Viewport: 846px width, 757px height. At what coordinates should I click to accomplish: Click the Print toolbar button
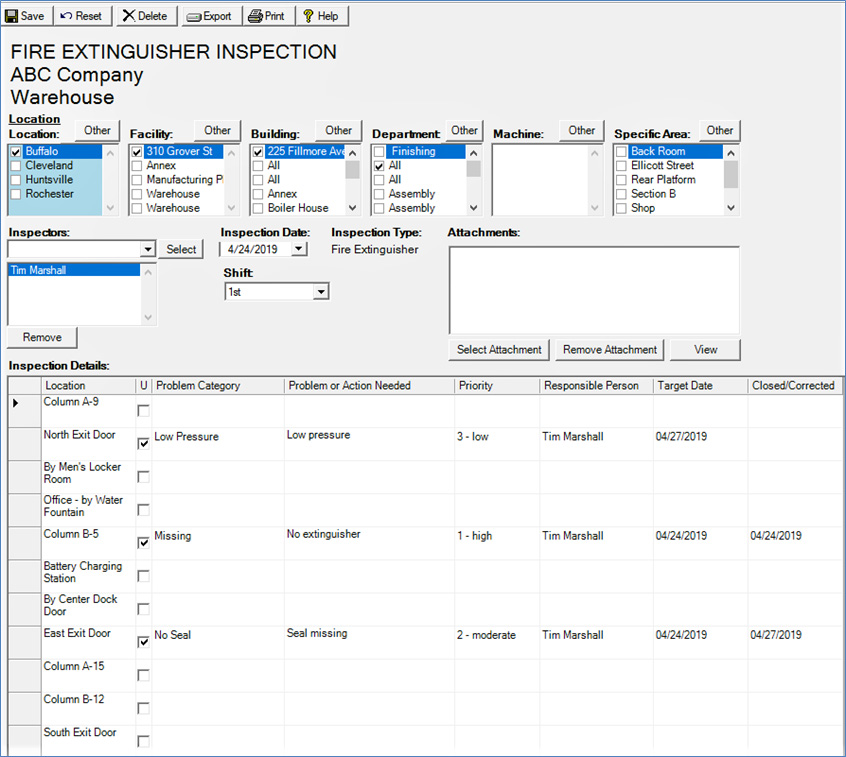click(267, 16)
